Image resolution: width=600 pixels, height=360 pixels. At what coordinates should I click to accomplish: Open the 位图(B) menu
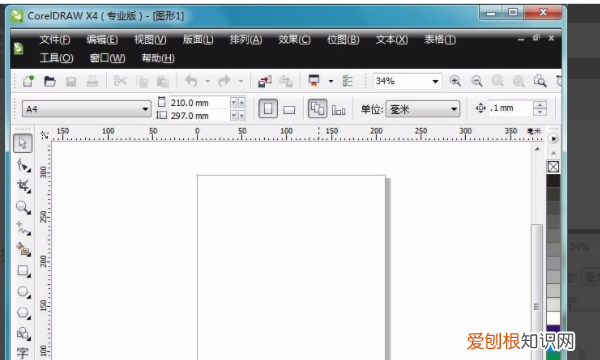tap(343, 39)
